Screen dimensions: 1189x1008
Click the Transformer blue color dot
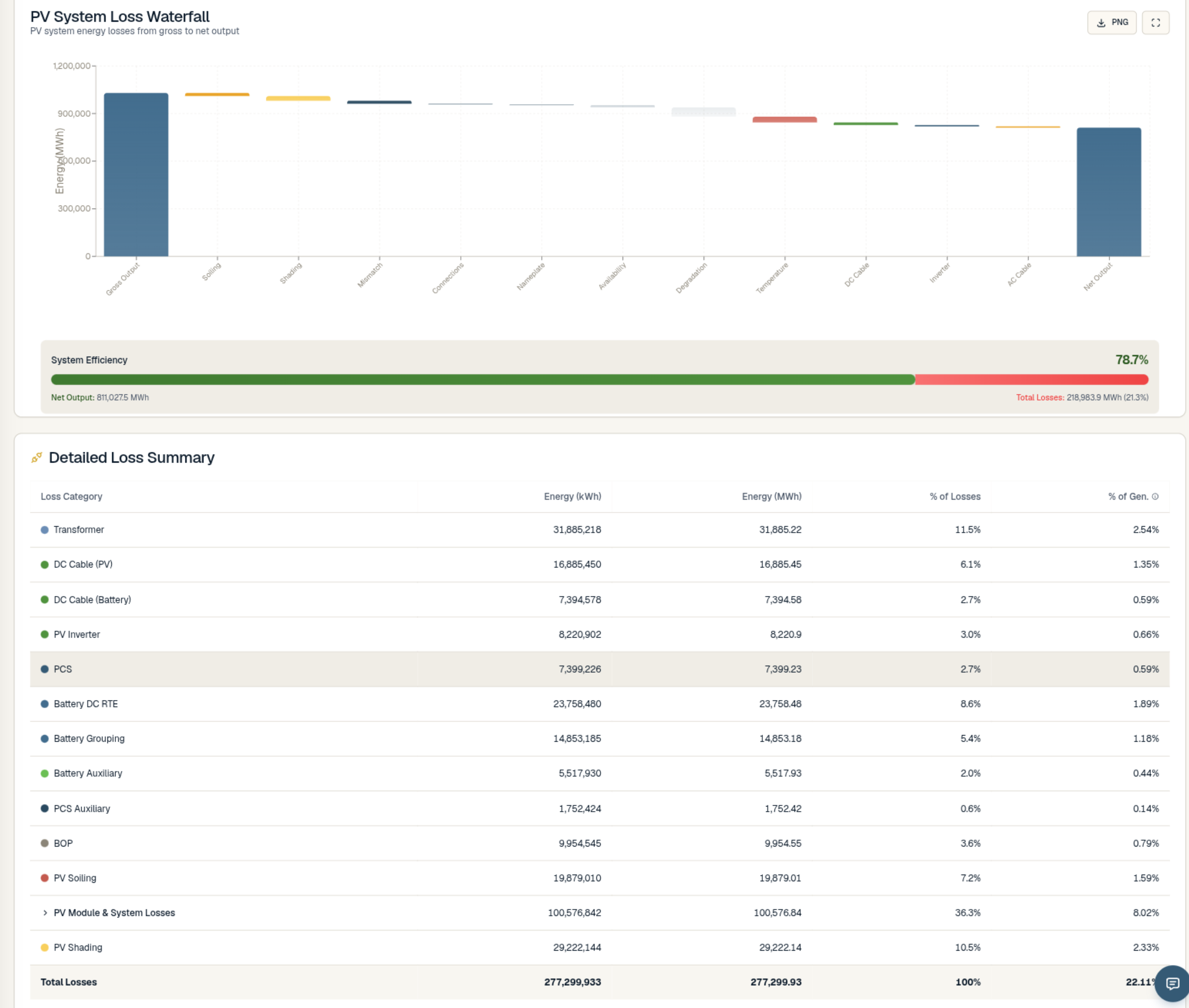tap(45, 530)
